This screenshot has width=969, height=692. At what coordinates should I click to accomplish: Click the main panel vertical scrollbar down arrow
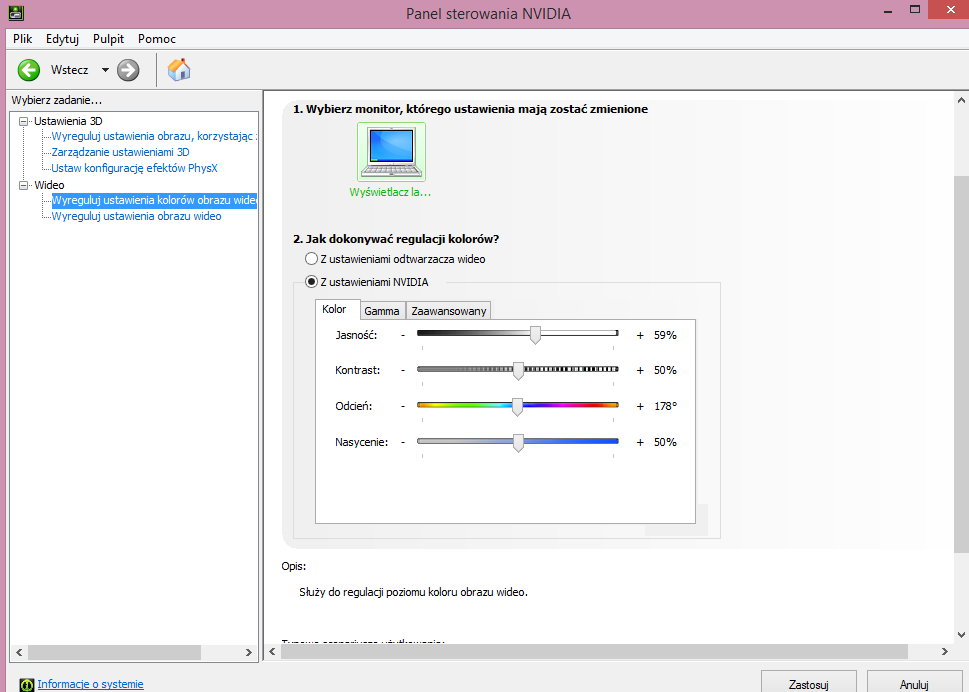[x=961, y=635]
